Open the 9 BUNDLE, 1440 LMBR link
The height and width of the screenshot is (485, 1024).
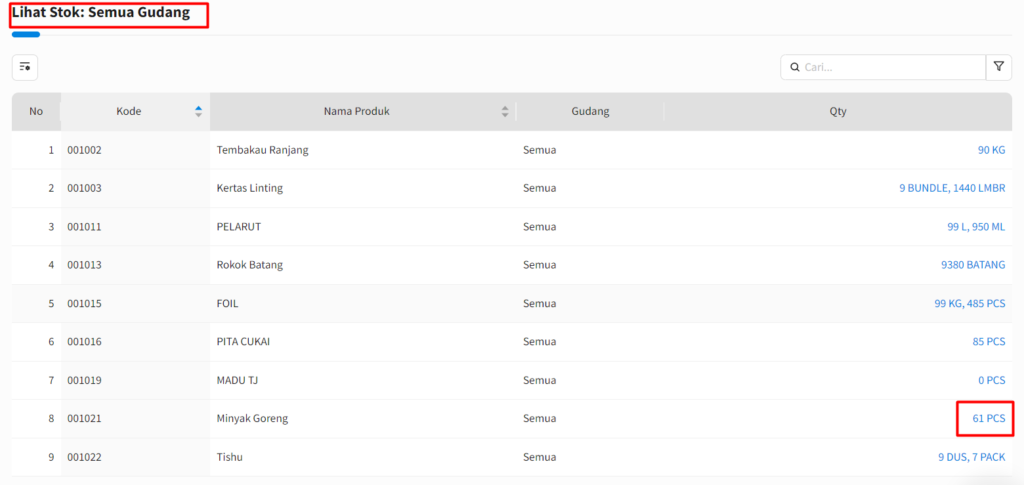952,189
